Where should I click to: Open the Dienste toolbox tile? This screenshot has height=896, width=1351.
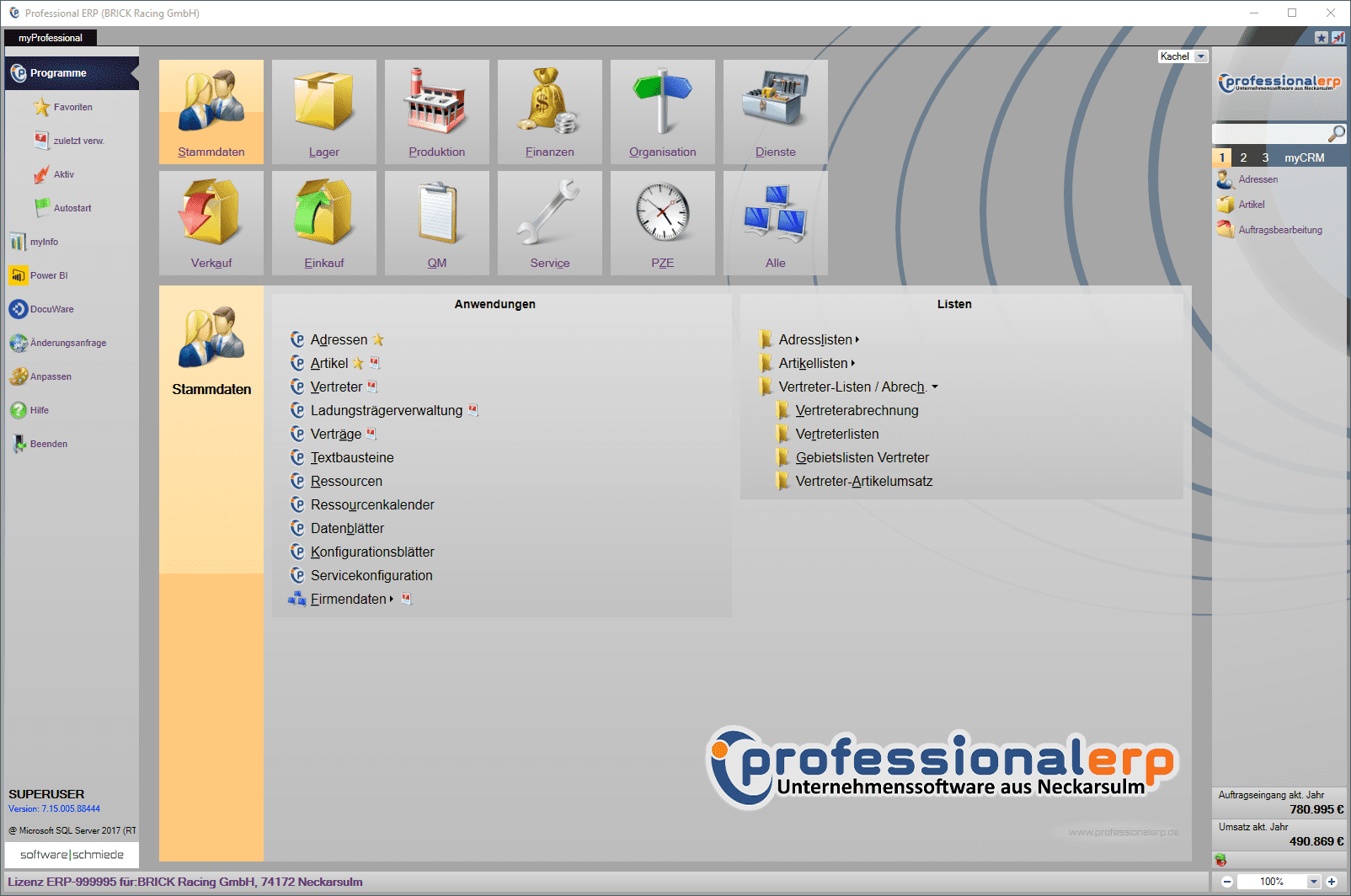coord(776,112)
